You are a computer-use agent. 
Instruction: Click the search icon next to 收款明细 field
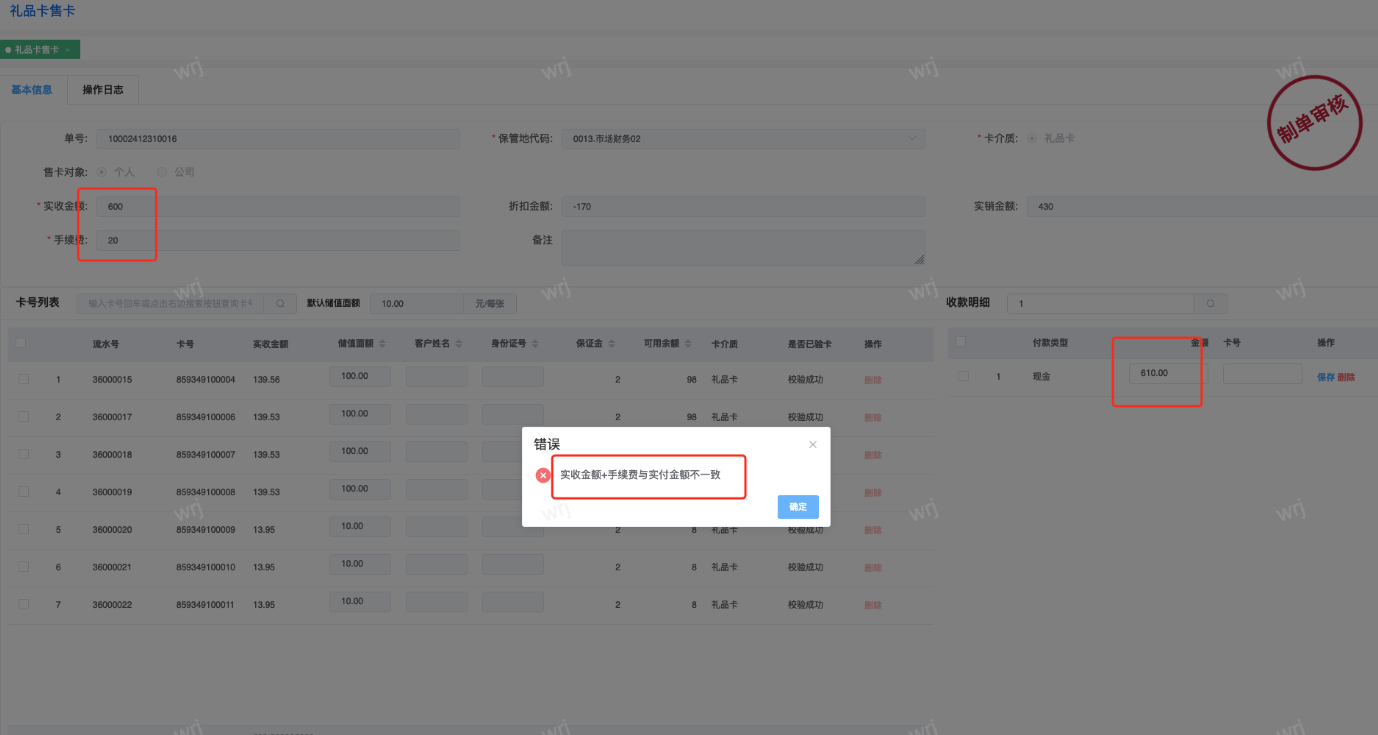(1210, 303)
